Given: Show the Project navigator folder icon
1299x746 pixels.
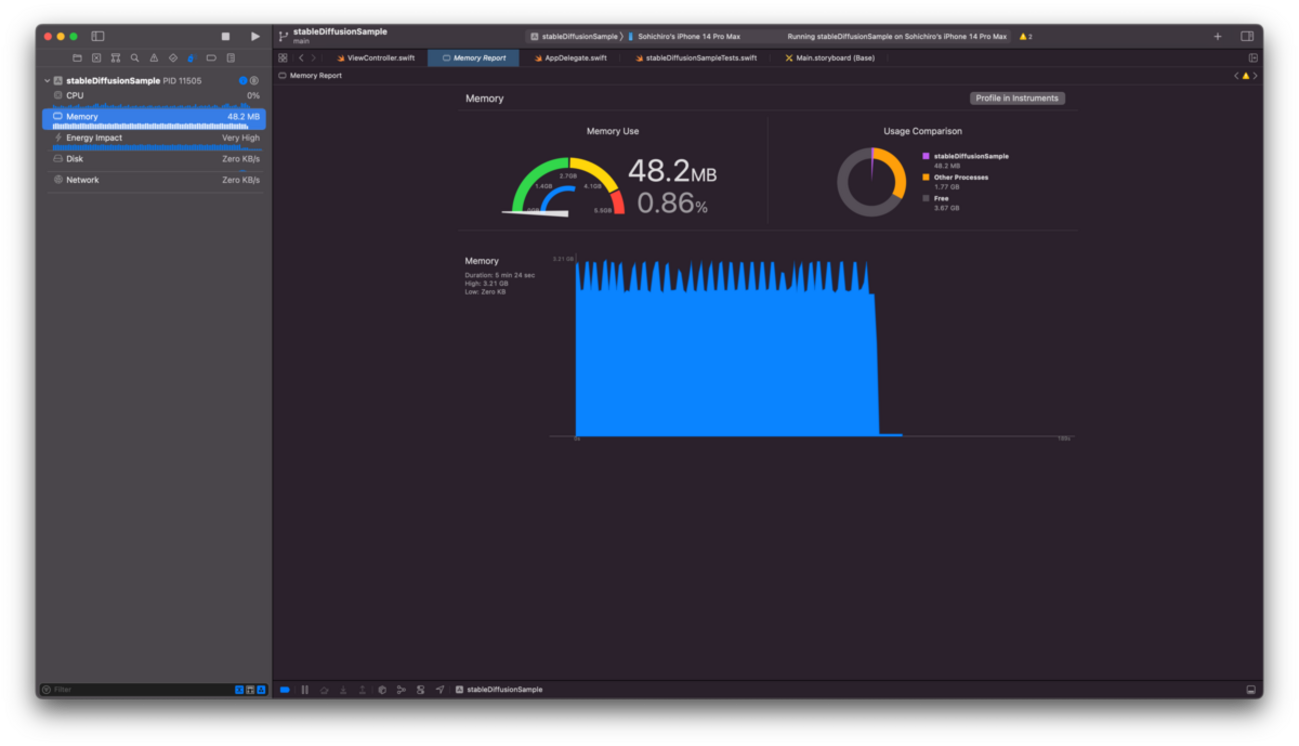Looking at the screenshot, I should click(x=77, y=58).
